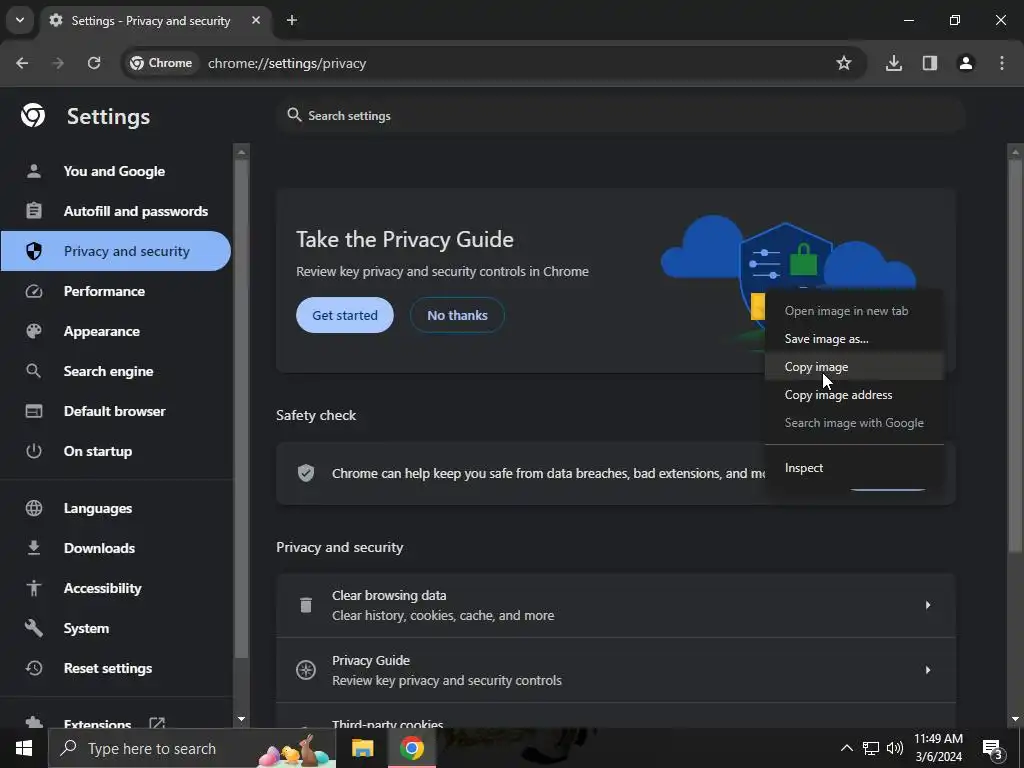Viewport: 1024px width, 768px height.
Task: Select the Settings - Privacy and security tab
Action: tap(155, 21)
